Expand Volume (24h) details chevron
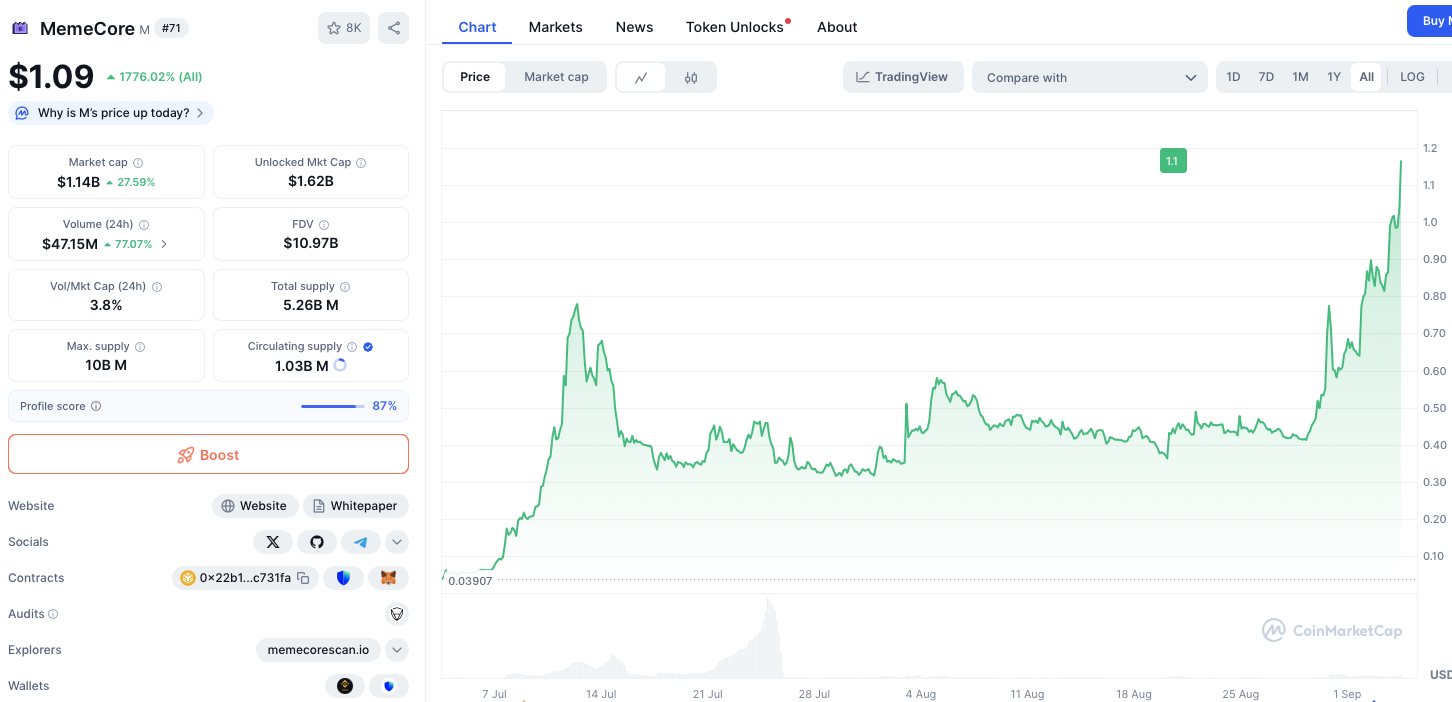Image resolution: width=1452 pixels, height=702 pixels. pyautogui.click(x=164, y=244)
